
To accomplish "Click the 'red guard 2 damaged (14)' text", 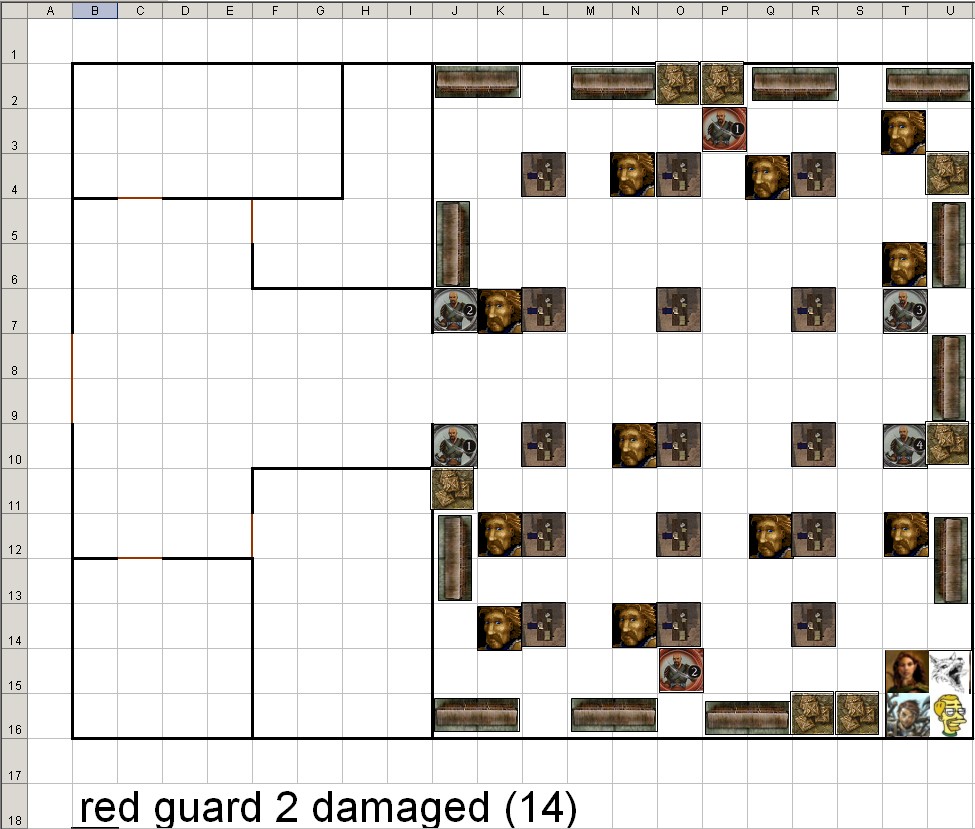I will pos(328,808).
